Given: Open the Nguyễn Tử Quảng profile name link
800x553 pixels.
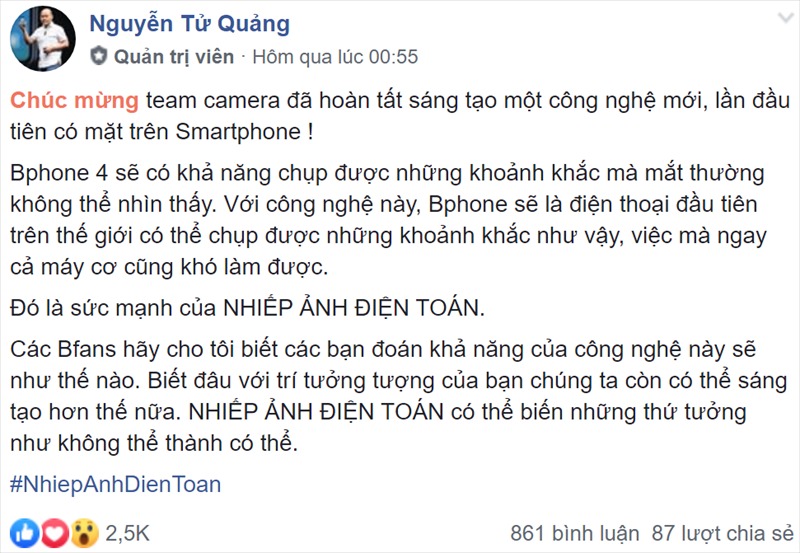Looking at the screenshot, I should [x=190, y=24].
